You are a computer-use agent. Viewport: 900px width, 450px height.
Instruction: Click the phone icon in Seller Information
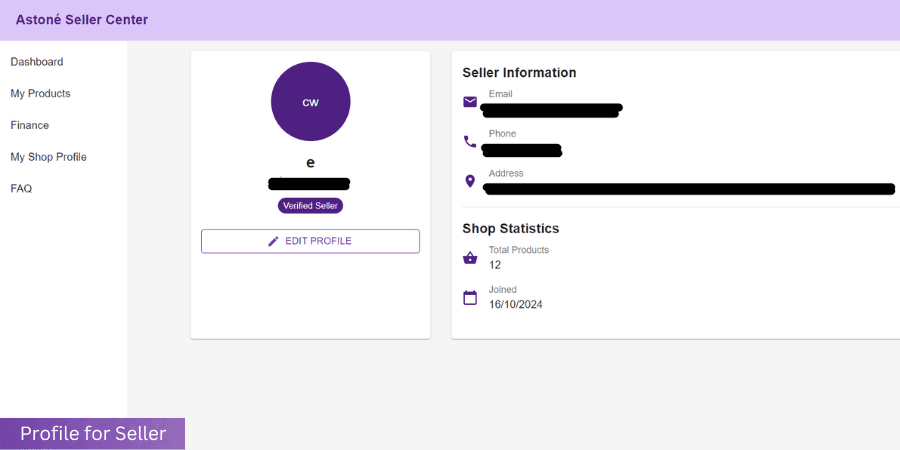pos(470,142)
